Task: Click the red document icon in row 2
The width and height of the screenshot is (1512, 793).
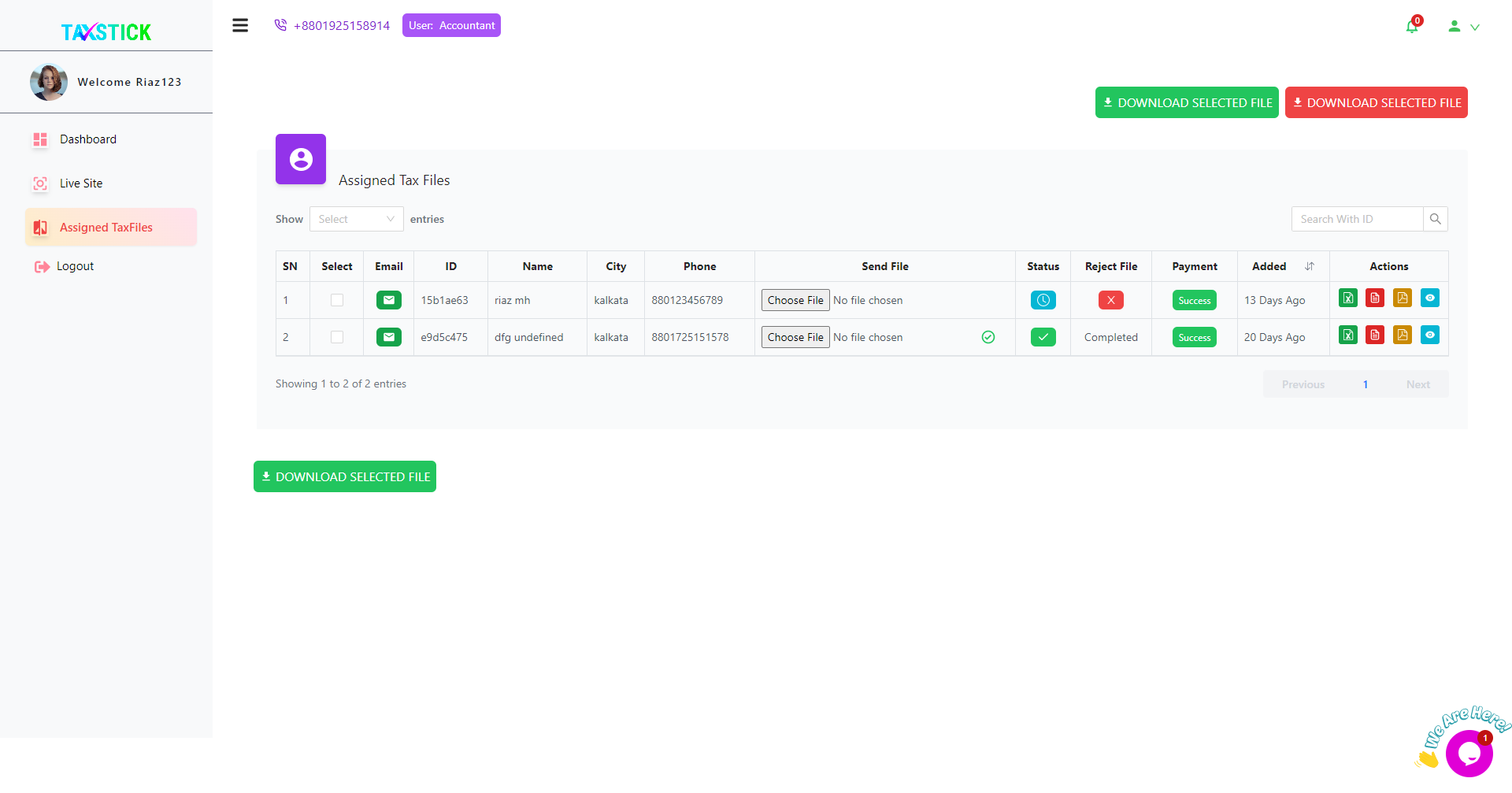Action: tap(1375, 335)
